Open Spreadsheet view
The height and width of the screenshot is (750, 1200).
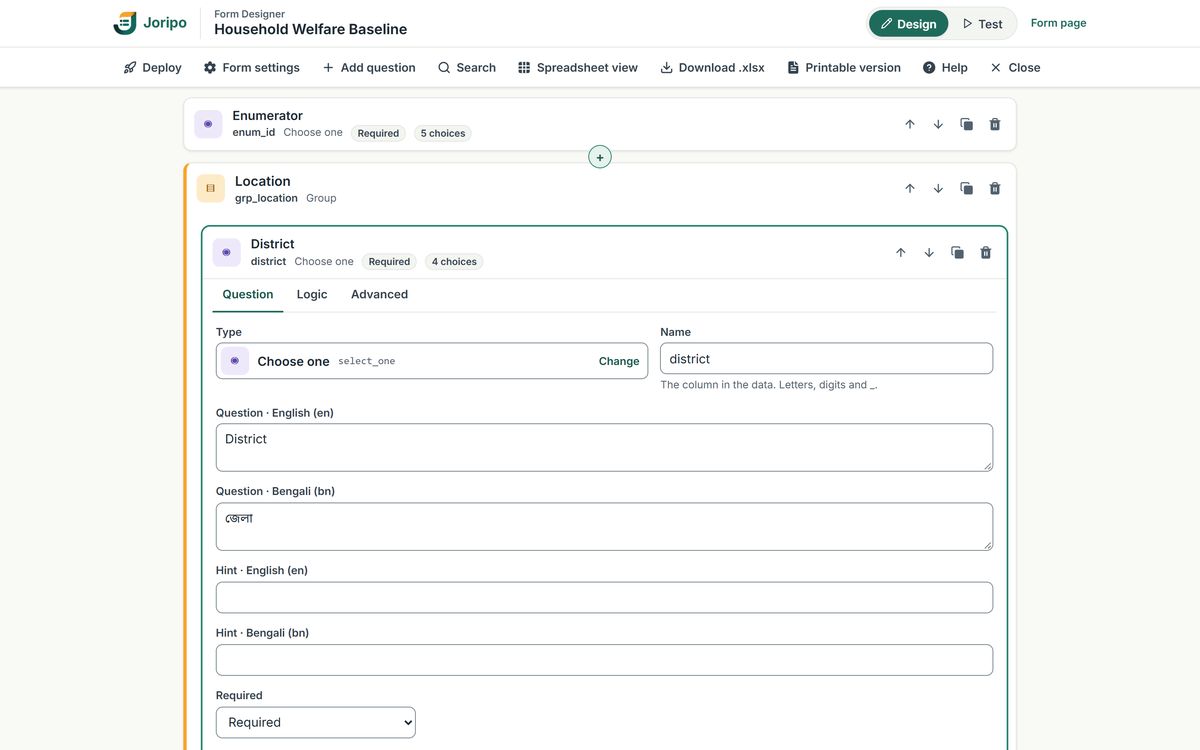coord(578,68)
